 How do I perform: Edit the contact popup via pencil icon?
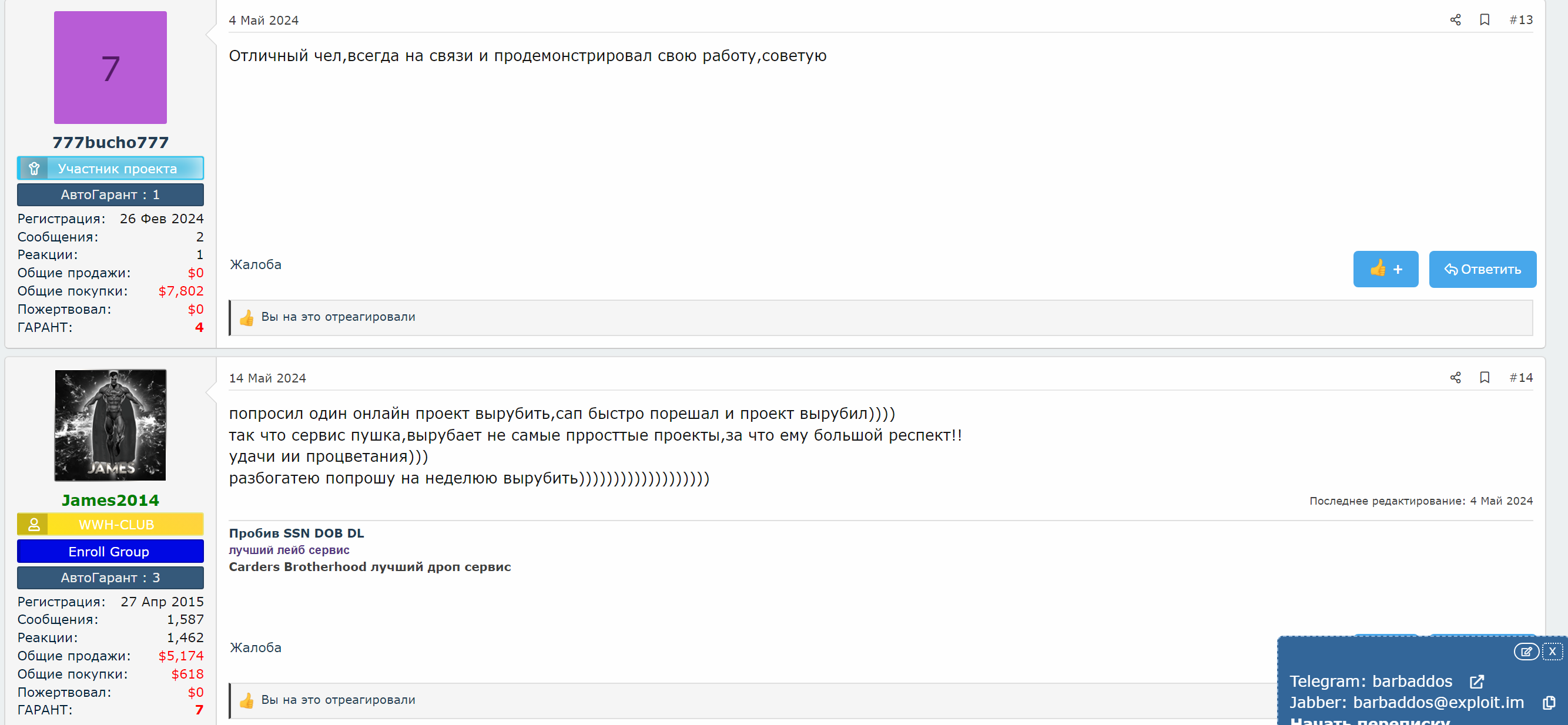(x=1527, y=652)
